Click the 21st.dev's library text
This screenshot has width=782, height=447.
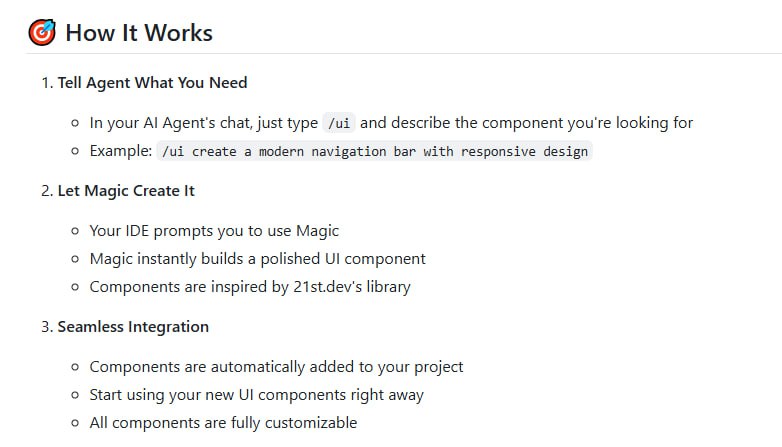tap(347, 287)
